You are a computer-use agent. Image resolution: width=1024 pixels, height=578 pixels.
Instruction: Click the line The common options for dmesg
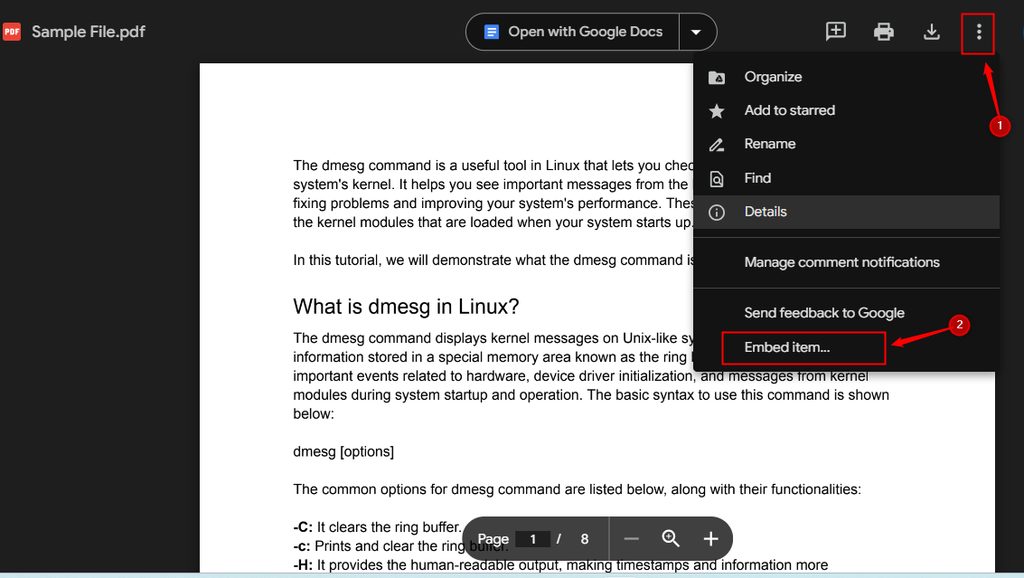click(577, 489)
